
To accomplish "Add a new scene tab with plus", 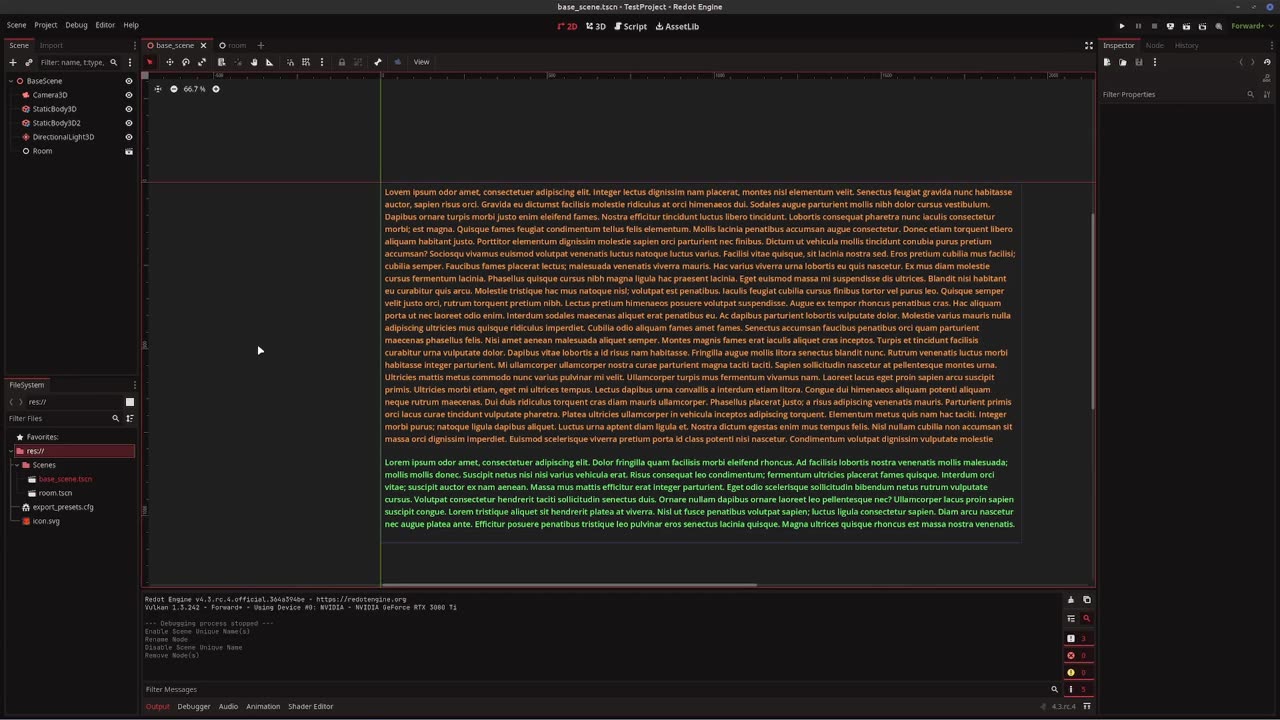I will click(260, 45).
